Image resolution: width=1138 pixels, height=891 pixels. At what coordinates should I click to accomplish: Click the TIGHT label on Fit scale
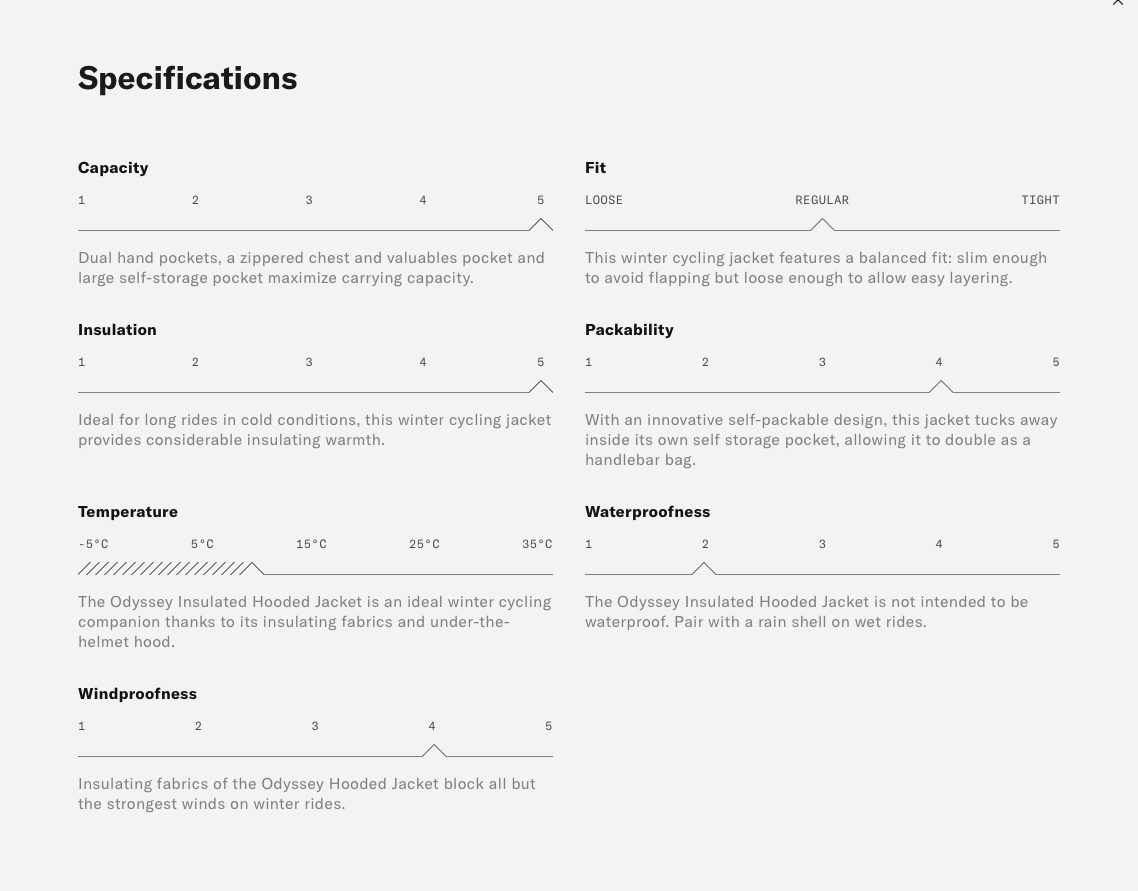pyautogui.click(x=1040, y=200)
